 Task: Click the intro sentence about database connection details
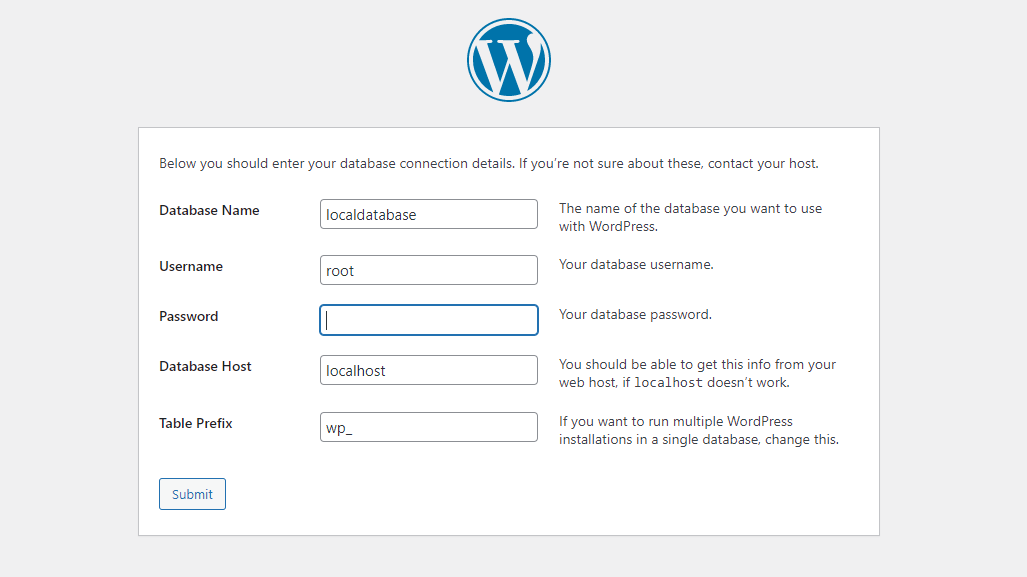[489, 164]
